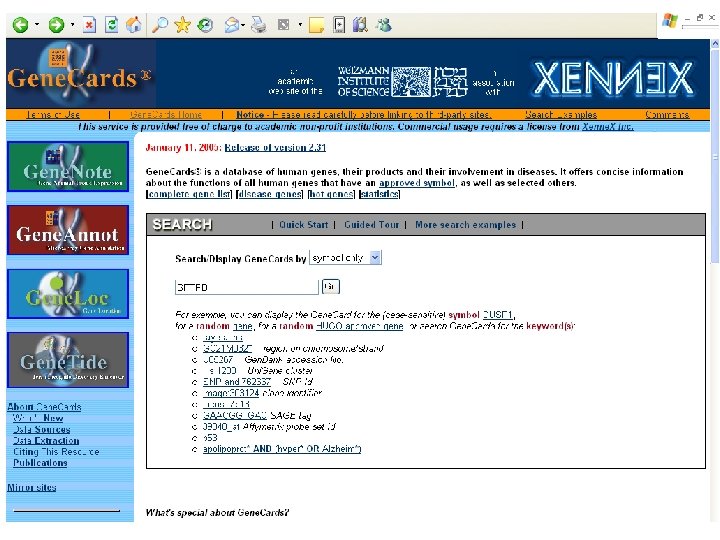
Task: Click the Windows flag logo
Action: click(670, 21)
